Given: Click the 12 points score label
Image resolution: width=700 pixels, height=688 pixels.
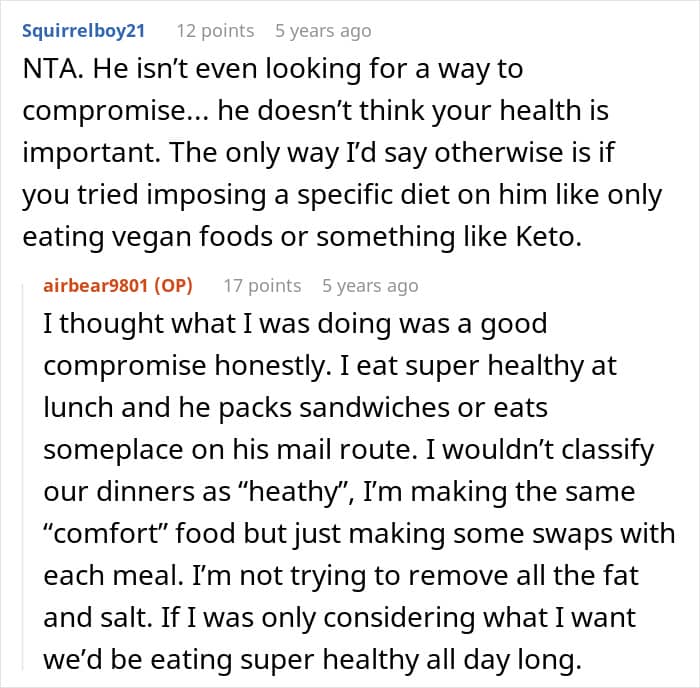Looking at the screenshot, I should pyautogui.click(x=214, y=31).
